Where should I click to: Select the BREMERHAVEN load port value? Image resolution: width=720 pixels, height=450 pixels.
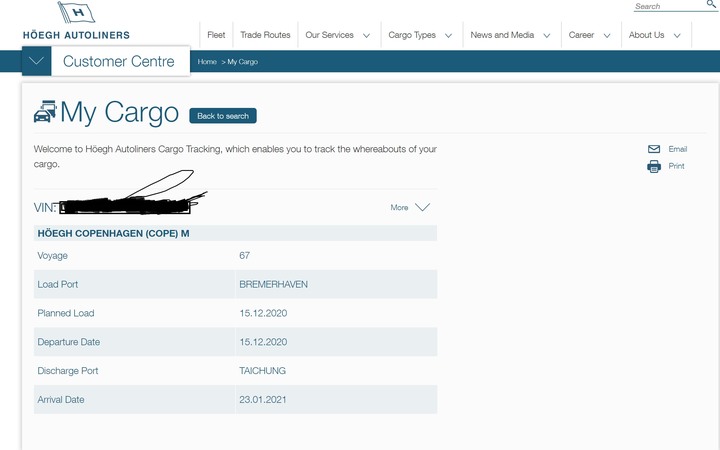[x=273, y=284]
